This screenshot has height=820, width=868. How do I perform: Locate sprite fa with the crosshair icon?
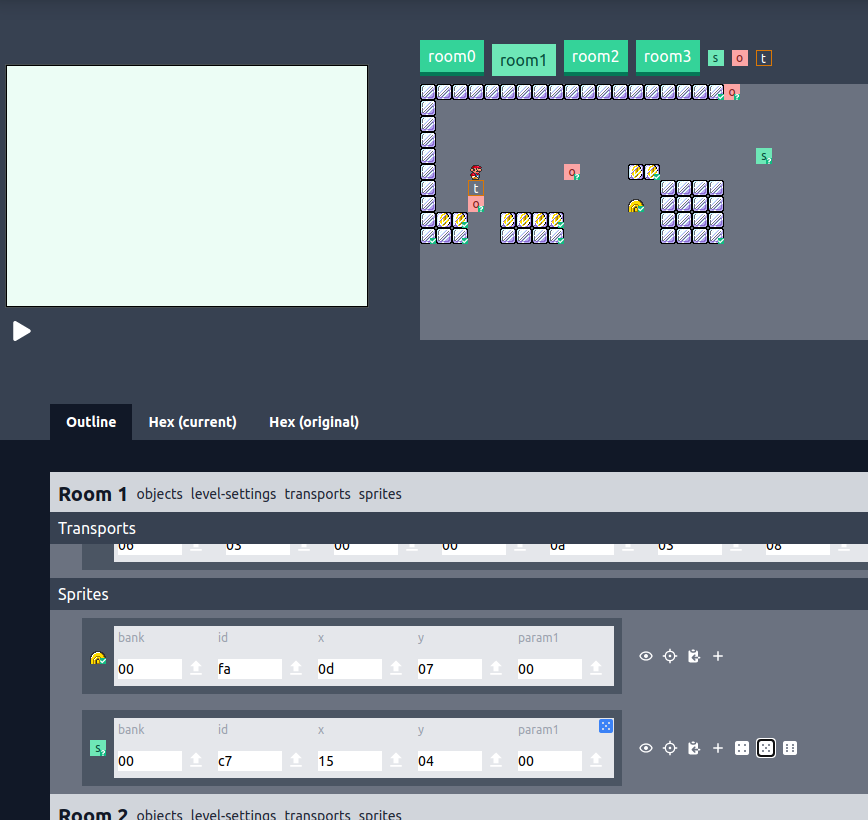click(670, 656)
